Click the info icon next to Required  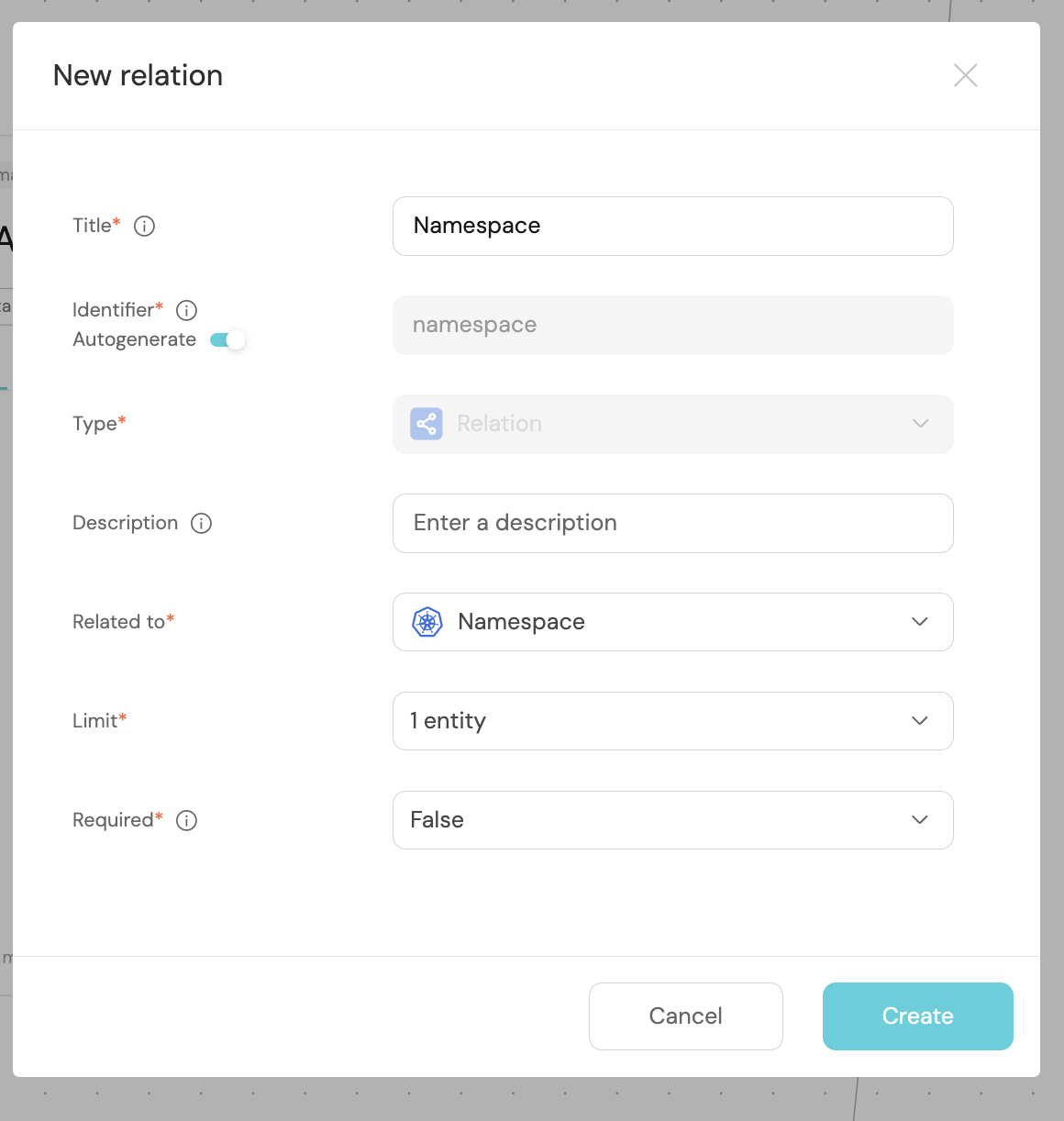(186, 820)
